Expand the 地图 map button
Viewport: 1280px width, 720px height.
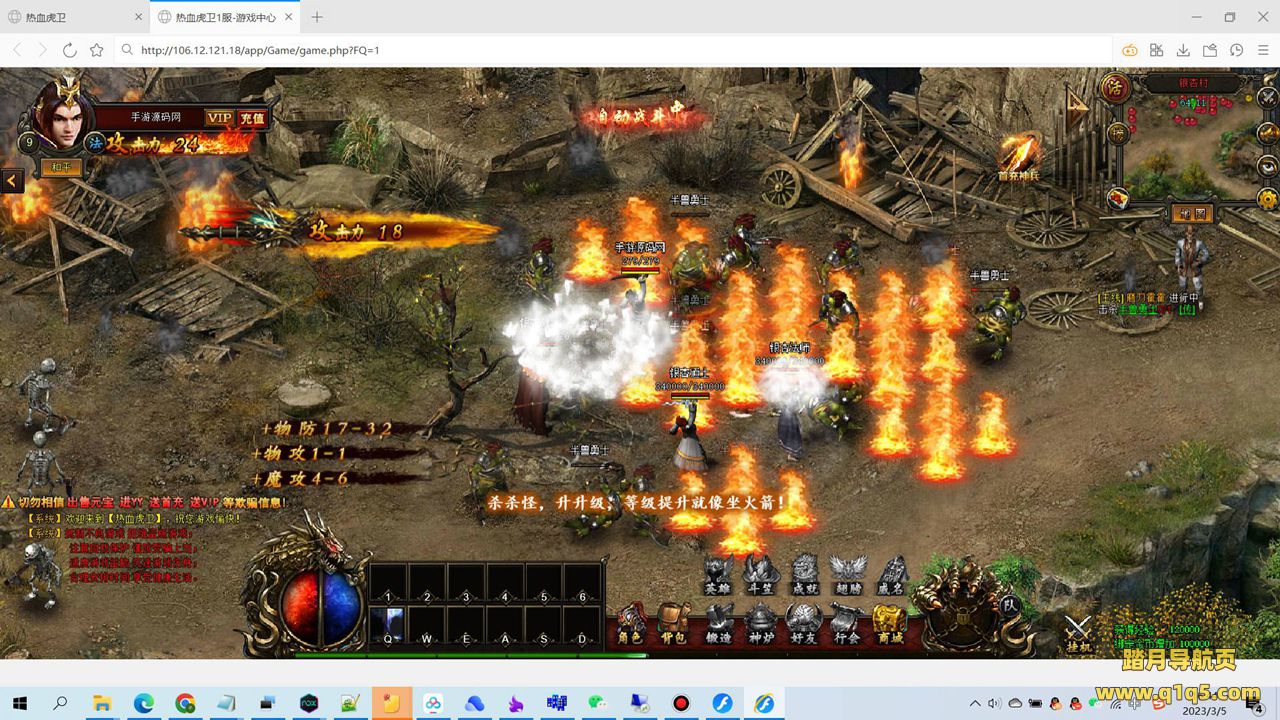tap(1191, 213)
